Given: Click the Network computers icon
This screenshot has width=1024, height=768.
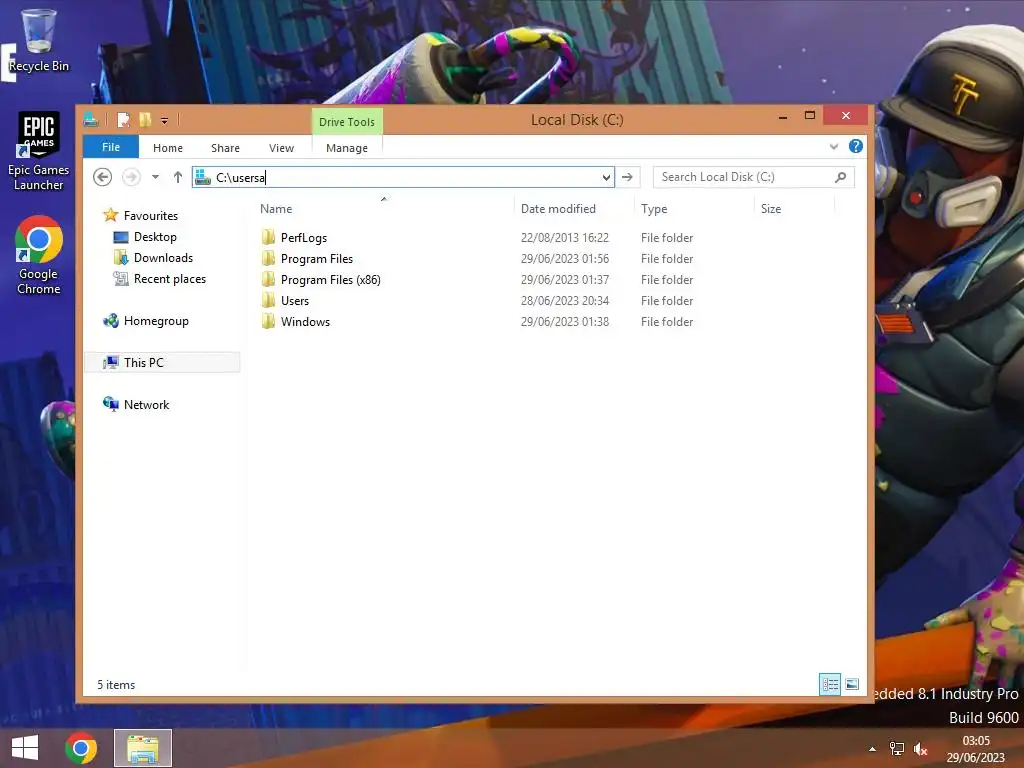Looking at the screenshot, I should coord(111,404).
